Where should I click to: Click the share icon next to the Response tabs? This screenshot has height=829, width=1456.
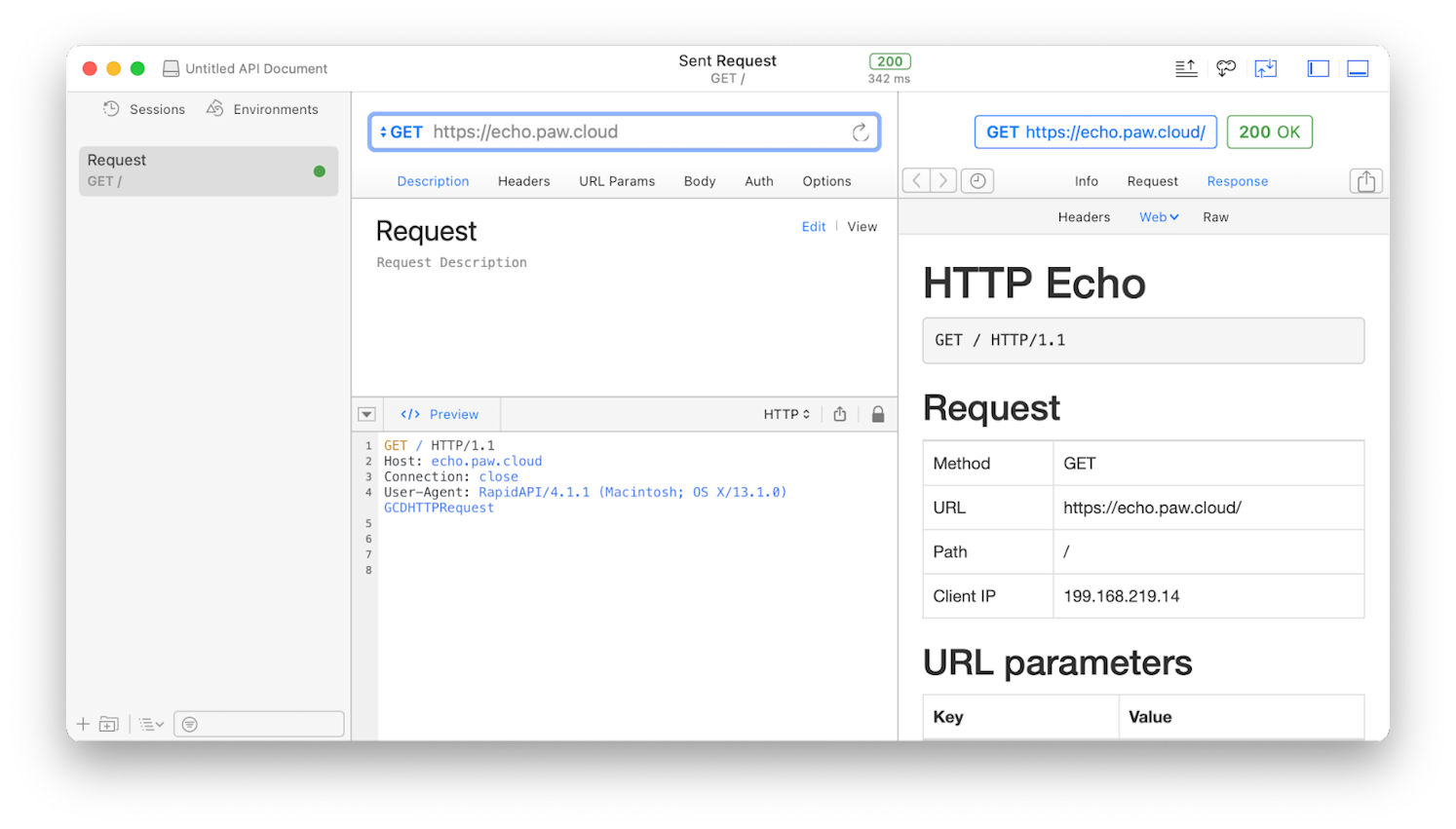coord(1365,181)
